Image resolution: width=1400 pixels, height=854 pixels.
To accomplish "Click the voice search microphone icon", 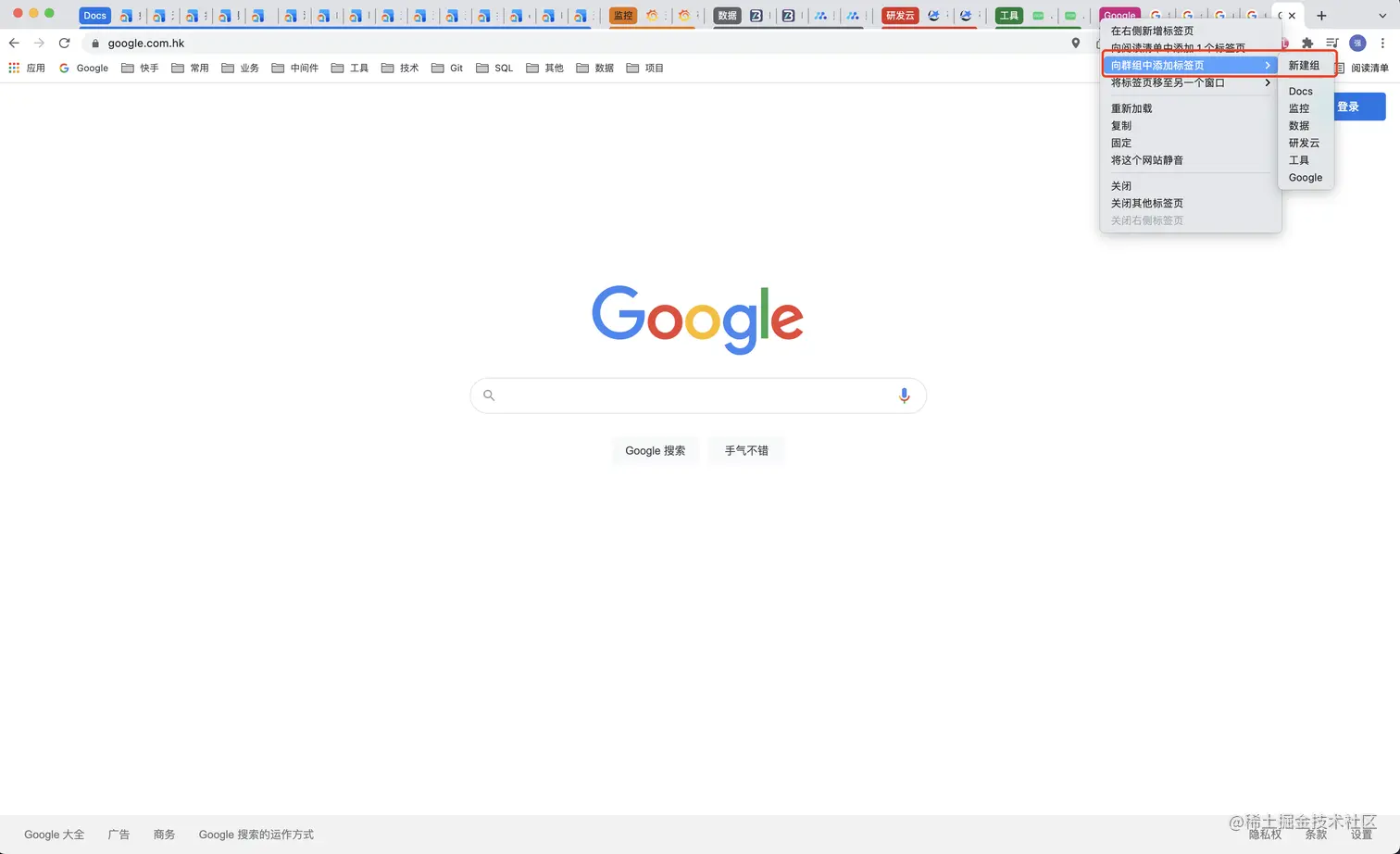I will click(905, 396).
